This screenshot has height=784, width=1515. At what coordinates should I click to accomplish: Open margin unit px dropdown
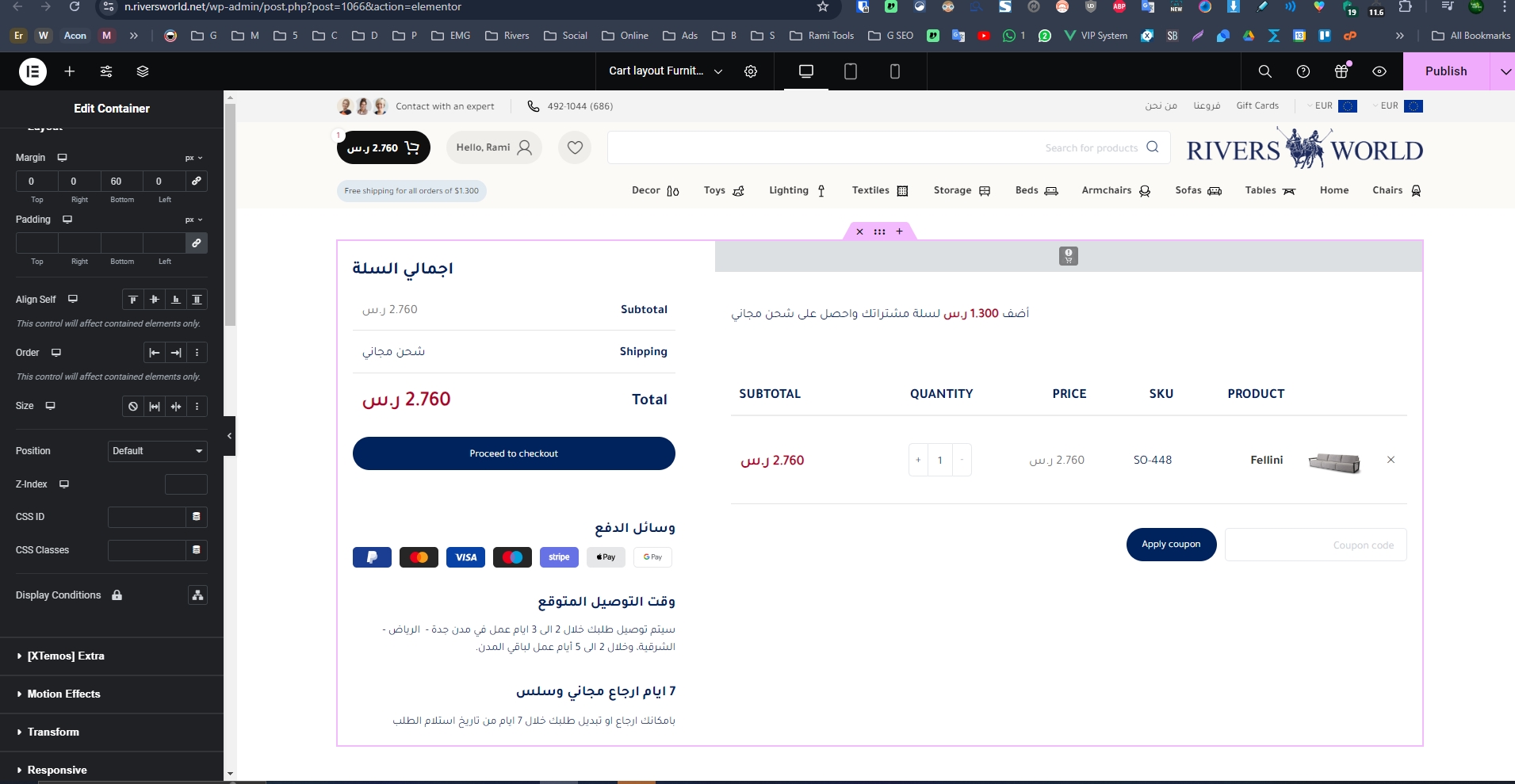(x=194, y=158)
